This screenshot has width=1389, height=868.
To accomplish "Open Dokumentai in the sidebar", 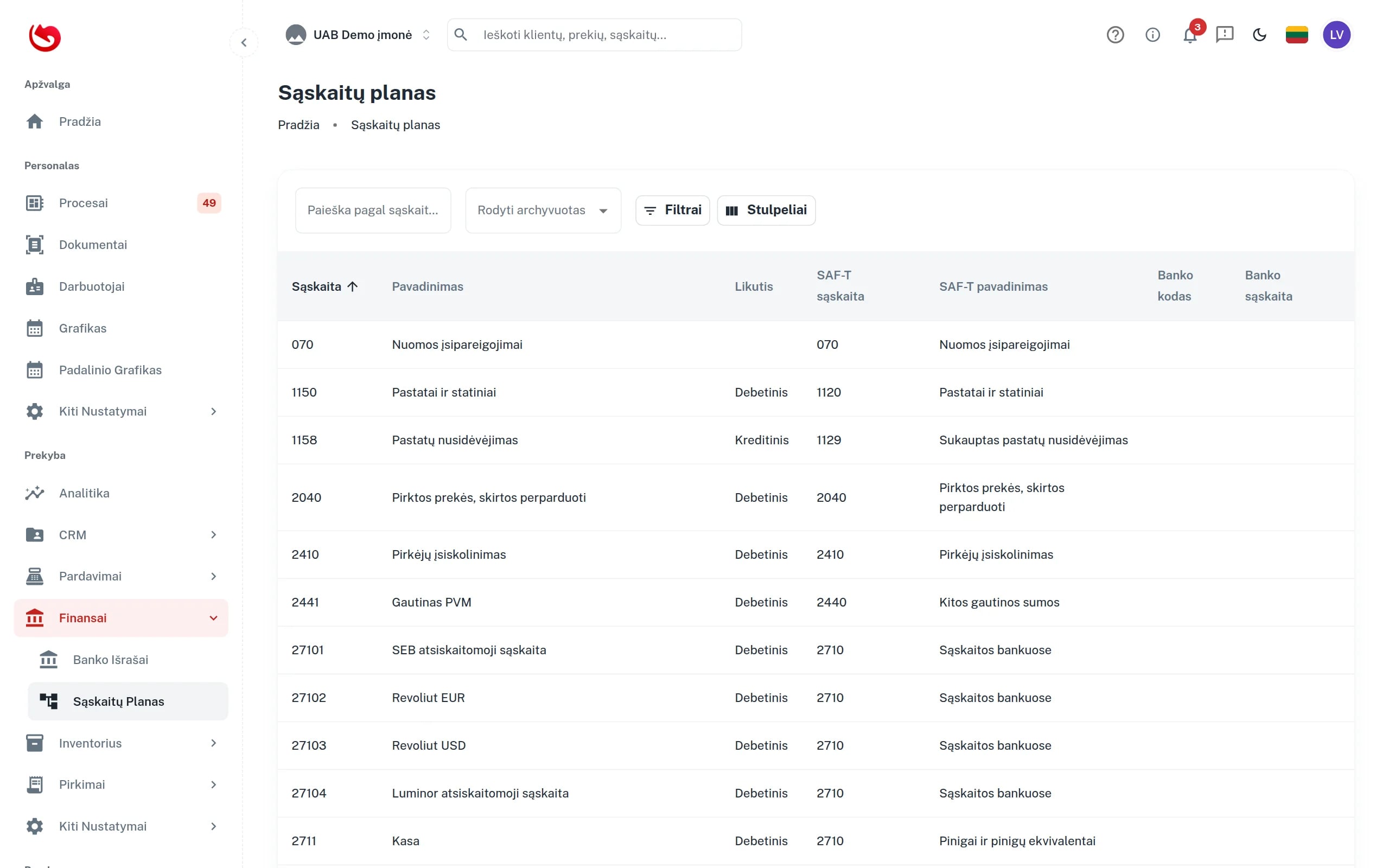I will pos(121,245).
